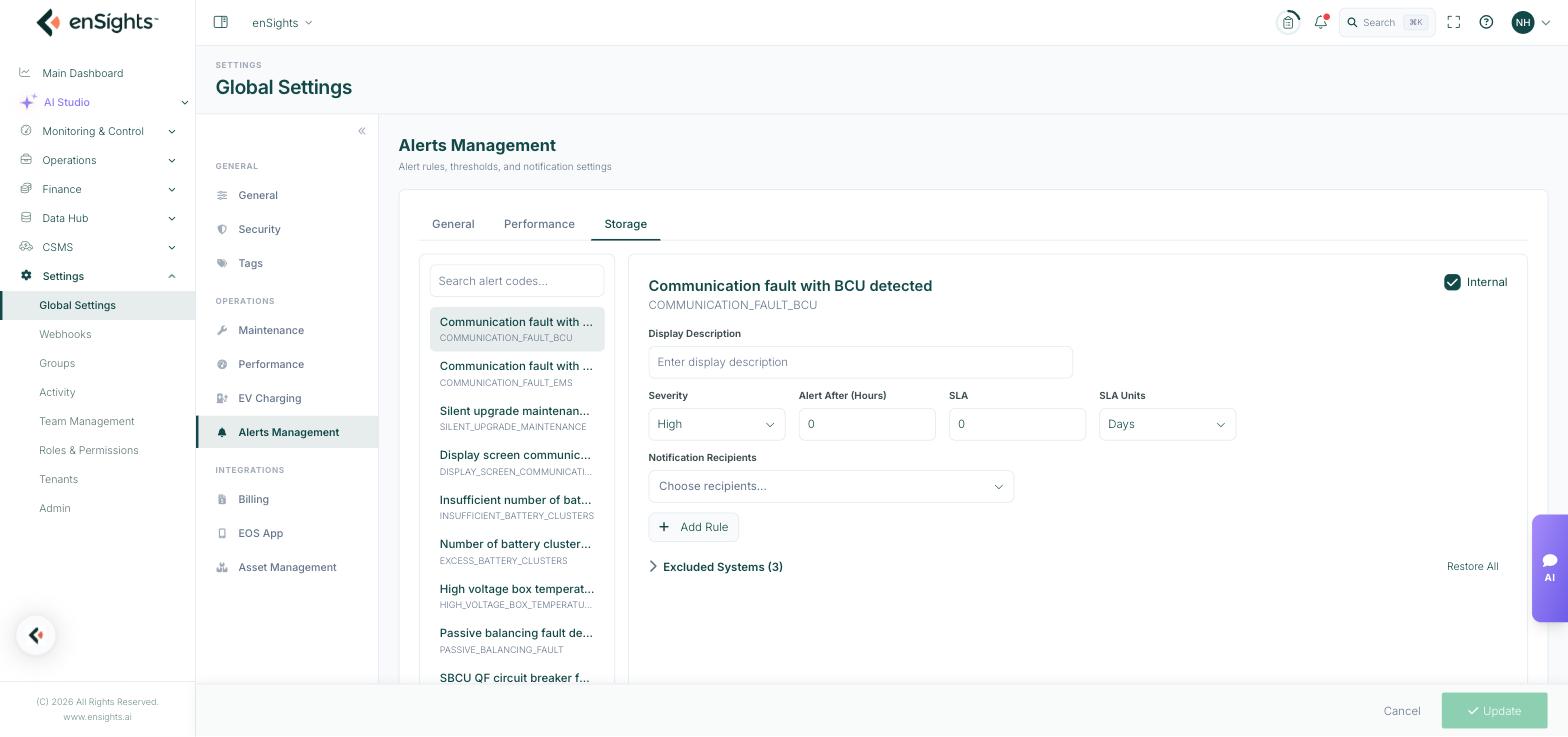
Task: Enter fullscreen mode icon
Action: (1454, 22)
